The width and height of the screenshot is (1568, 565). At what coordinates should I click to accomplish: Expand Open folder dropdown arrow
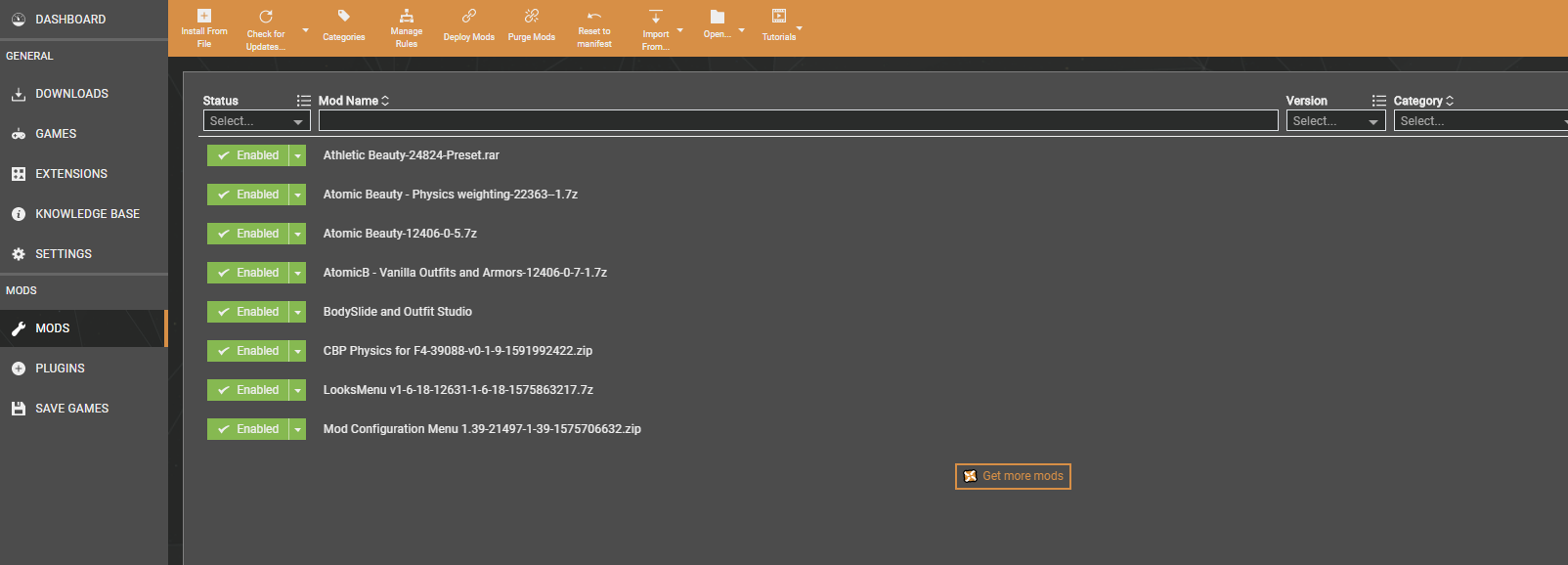[x=742, y=30]
